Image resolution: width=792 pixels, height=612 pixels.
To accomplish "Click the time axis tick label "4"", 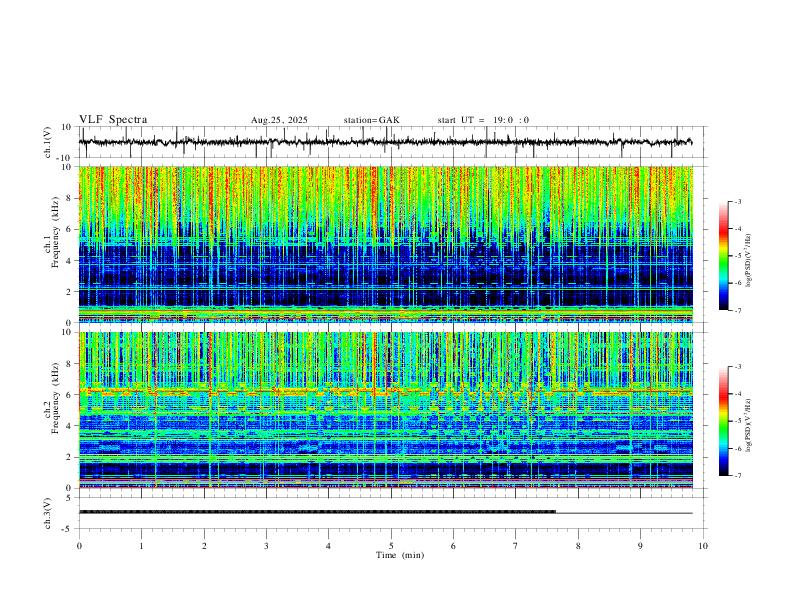I will [x=328, y=546].
